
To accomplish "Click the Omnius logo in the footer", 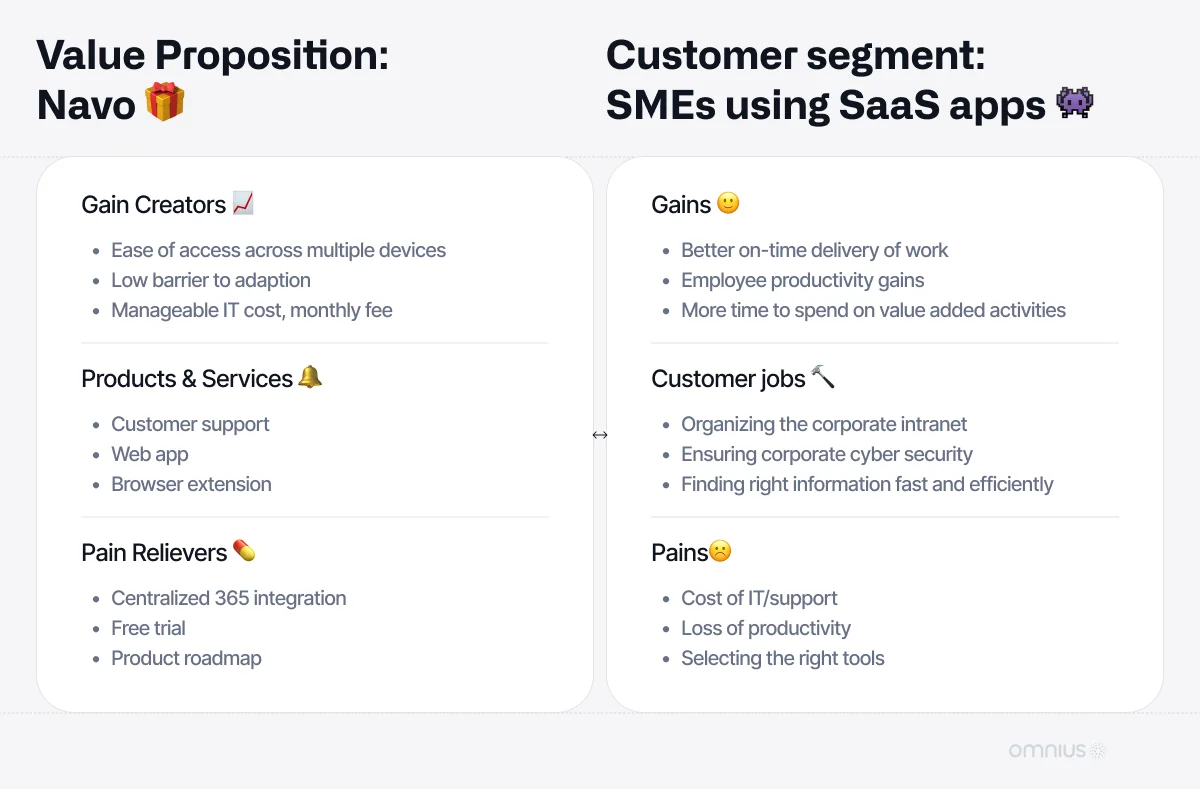I will [1056, 750].
